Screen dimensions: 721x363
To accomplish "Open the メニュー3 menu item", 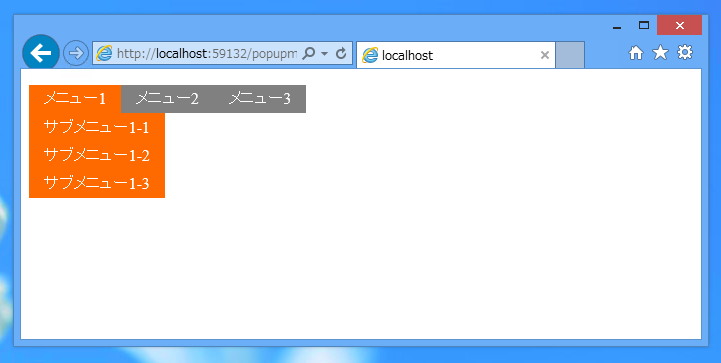I will (x=260, y=98).
